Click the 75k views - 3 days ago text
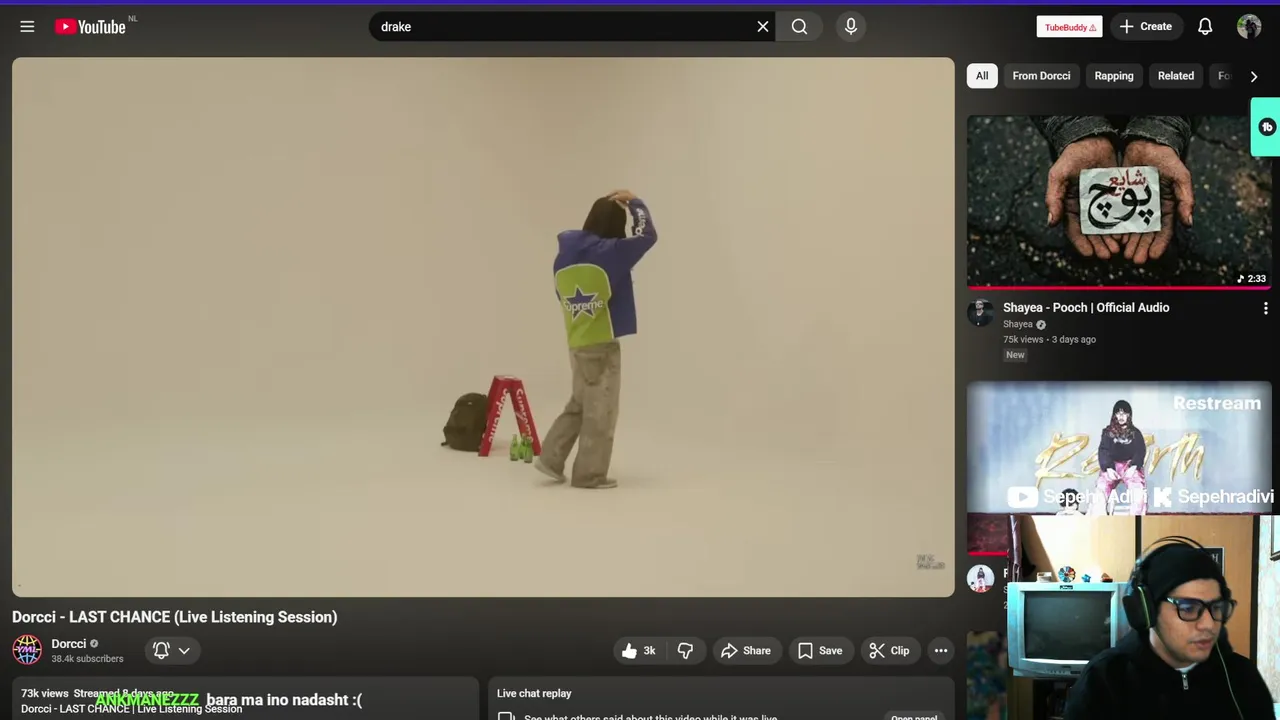Viewport: 1280px width, 720px height. coord(1049,339)
